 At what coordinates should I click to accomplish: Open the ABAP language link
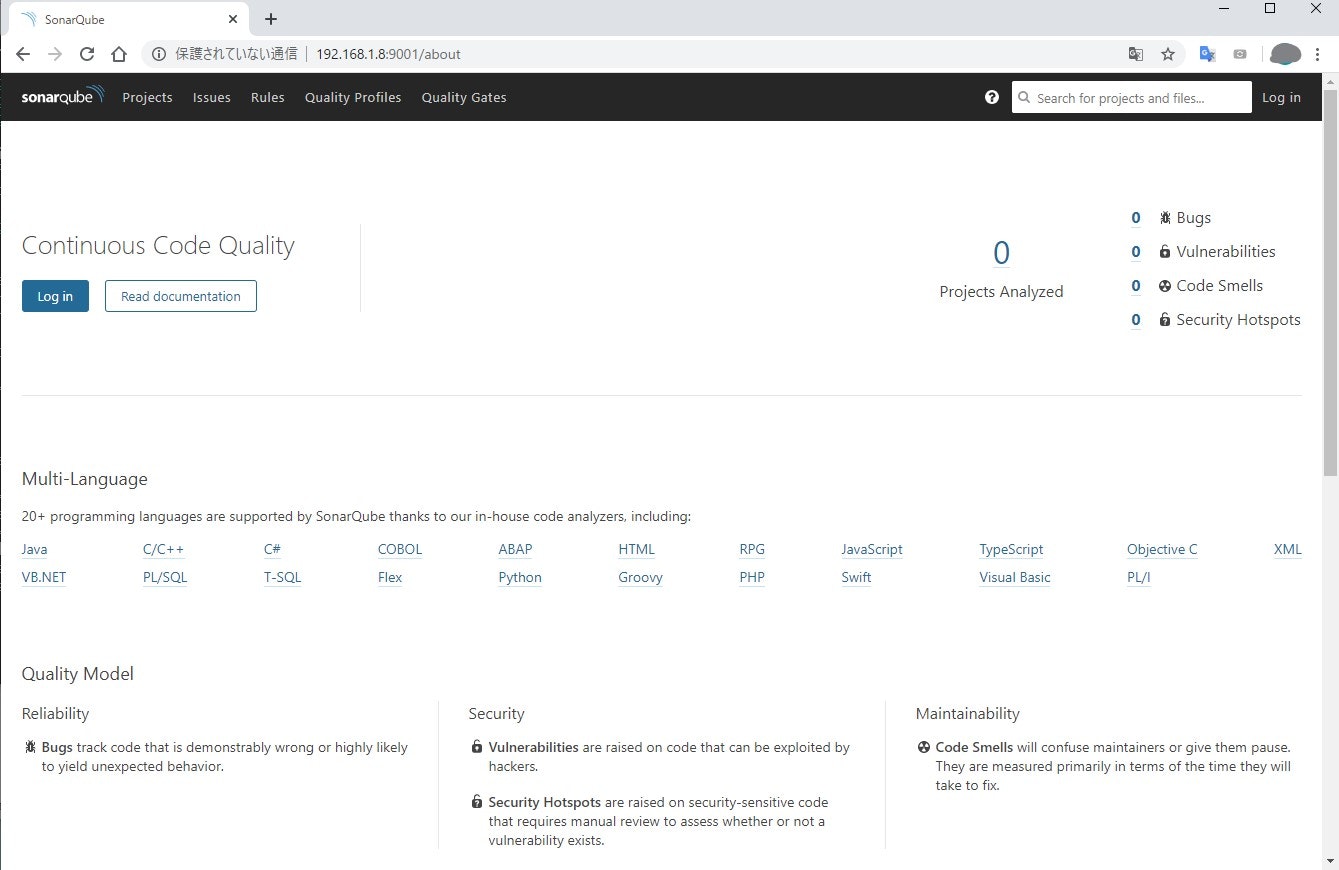[x=515, y=549]
